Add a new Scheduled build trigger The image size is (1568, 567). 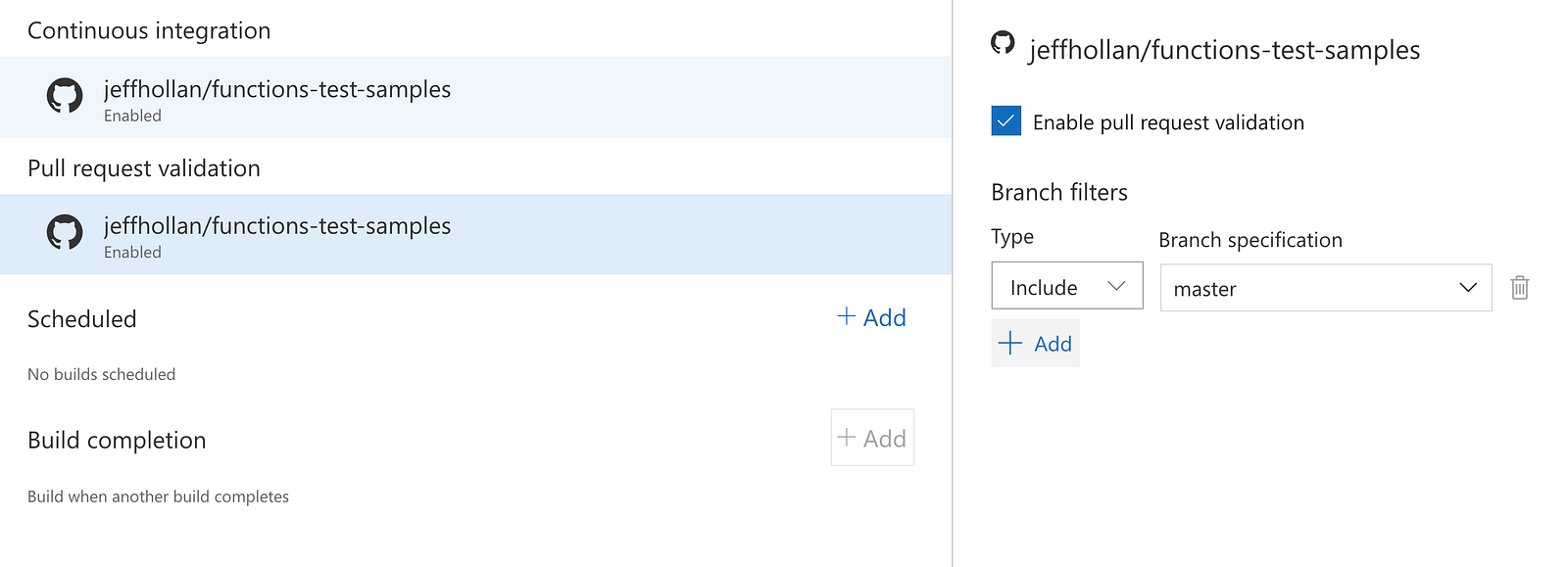point(872,317)
